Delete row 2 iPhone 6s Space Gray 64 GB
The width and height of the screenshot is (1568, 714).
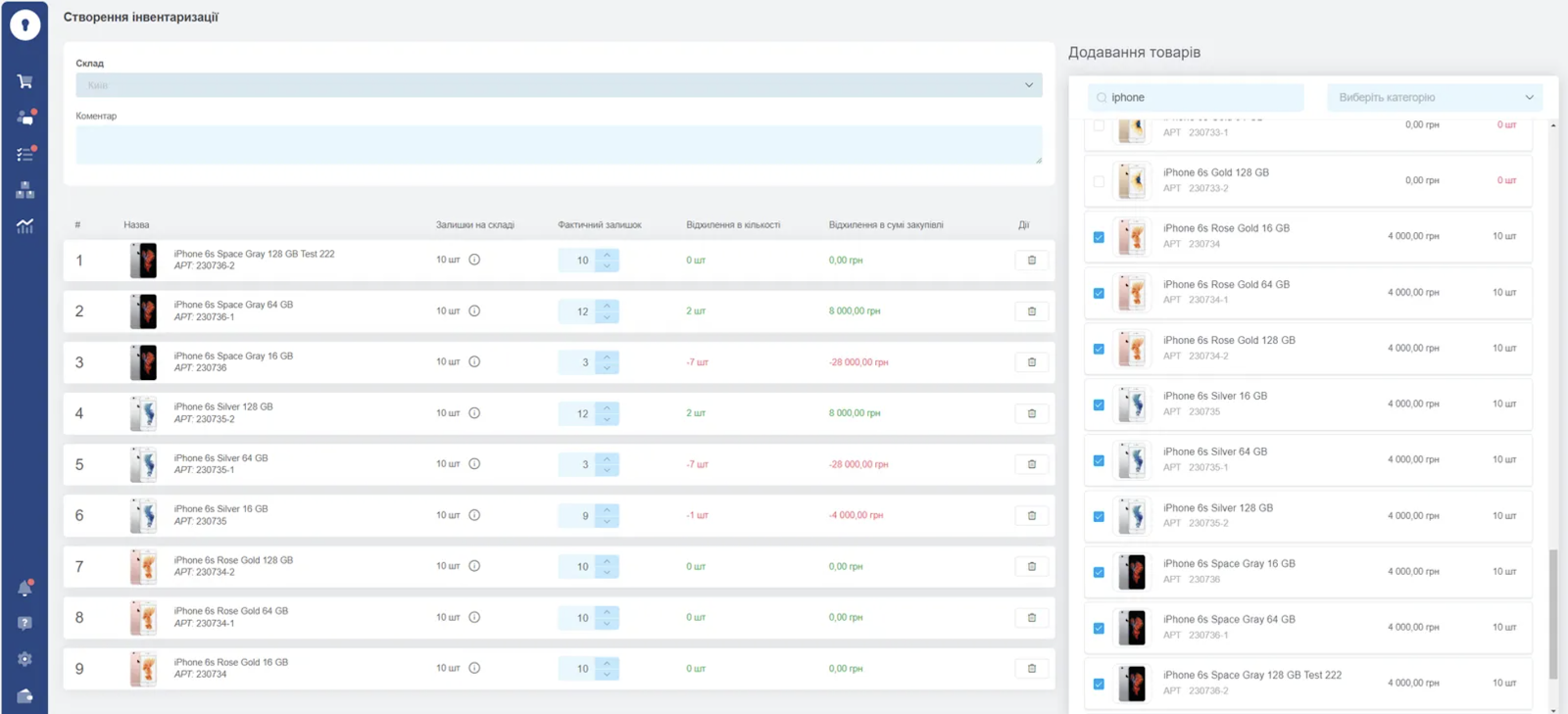(1031, 311)
